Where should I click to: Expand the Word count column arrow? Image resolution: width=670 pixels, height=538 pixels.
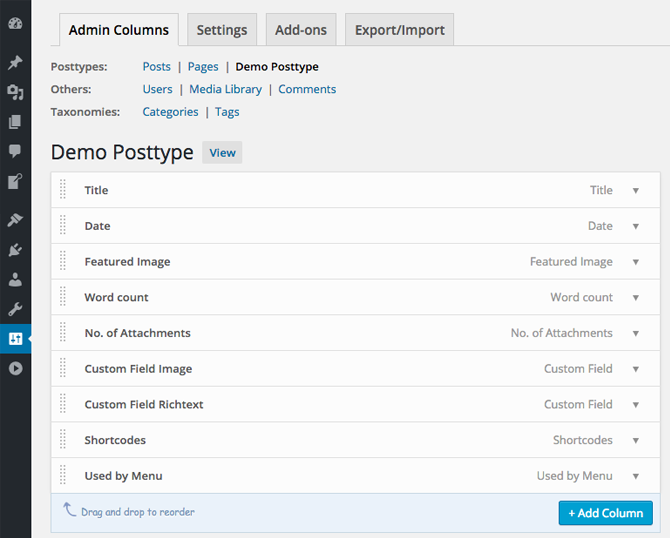tap(635, 298)
